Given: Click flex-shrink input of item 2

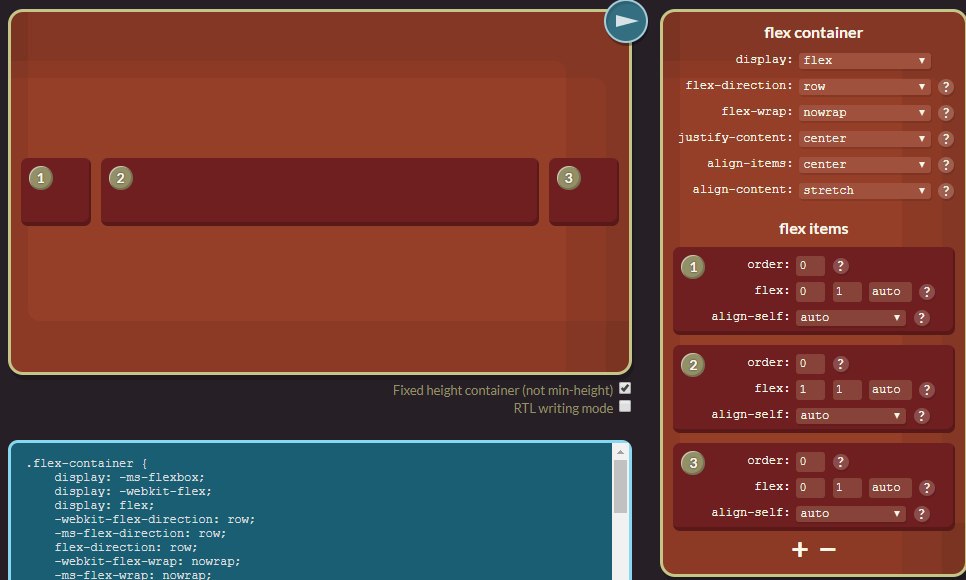Looking at the screenshot, I should tap(846, 390).
